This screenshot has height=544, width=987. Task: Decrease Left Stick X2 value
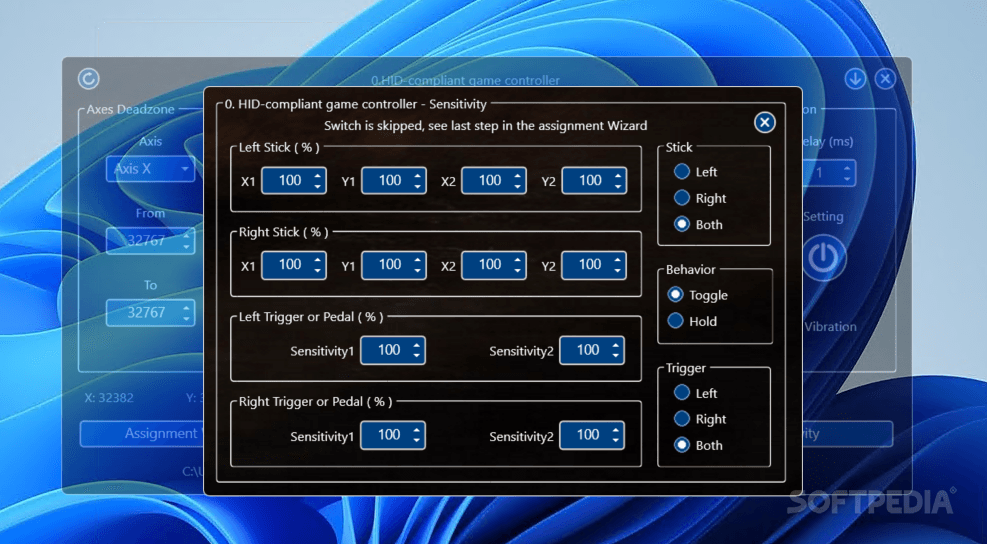point(518,186)
